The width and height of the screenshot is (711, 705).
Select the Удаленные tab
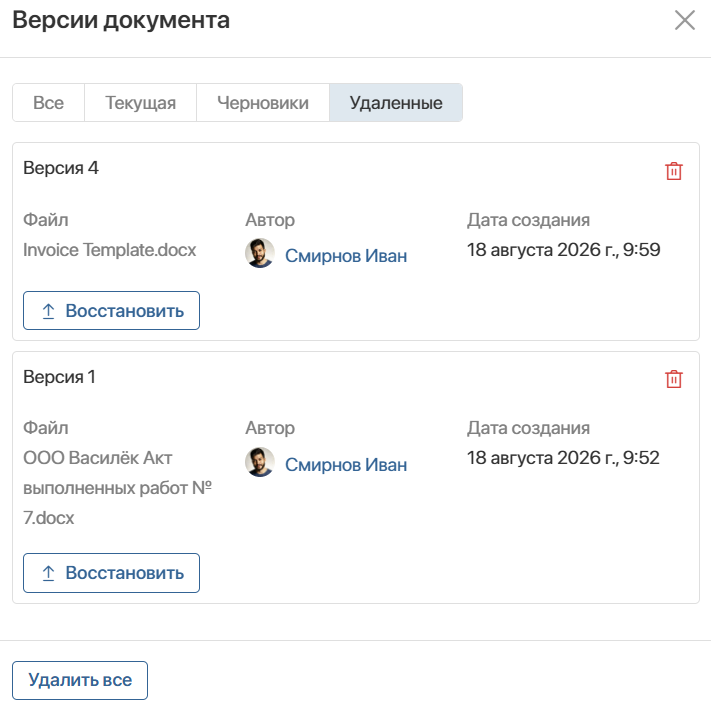pyautogui.click(x=396, y=102)
